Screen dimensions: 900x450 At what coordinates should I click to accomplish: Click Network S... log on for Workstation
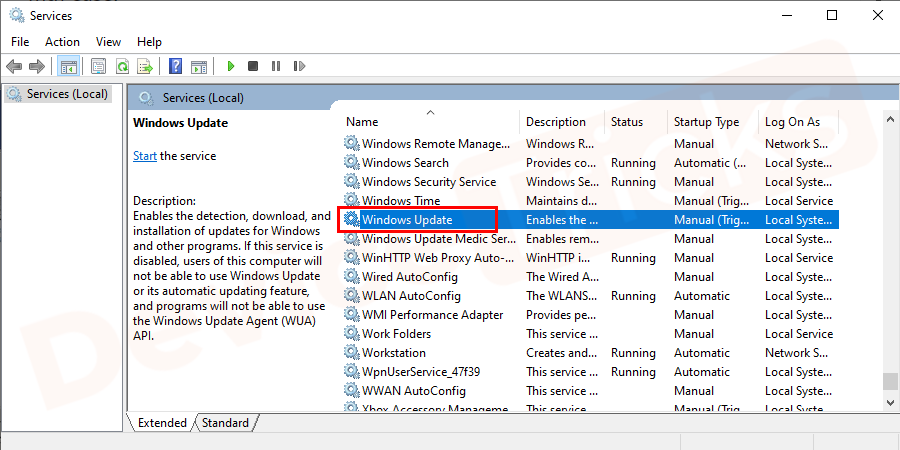796,353
